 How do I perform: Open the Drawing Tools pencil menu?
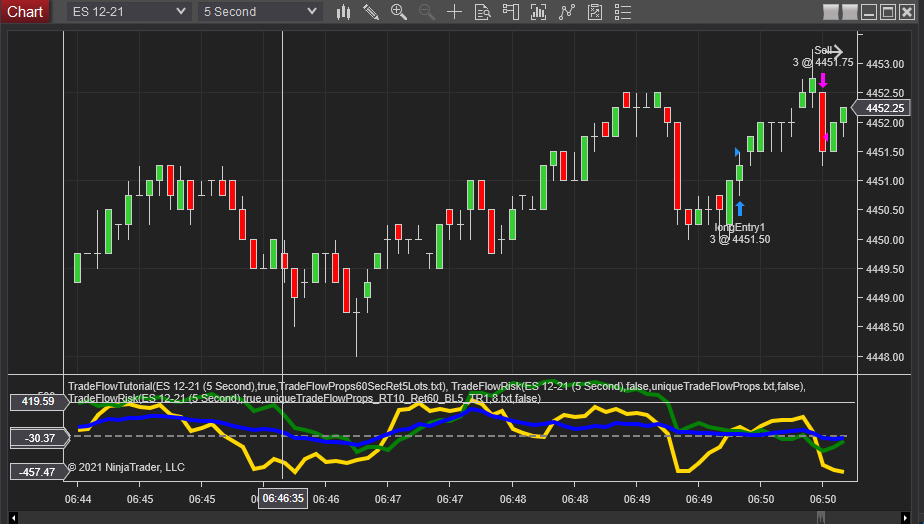(x=371, y=12)
